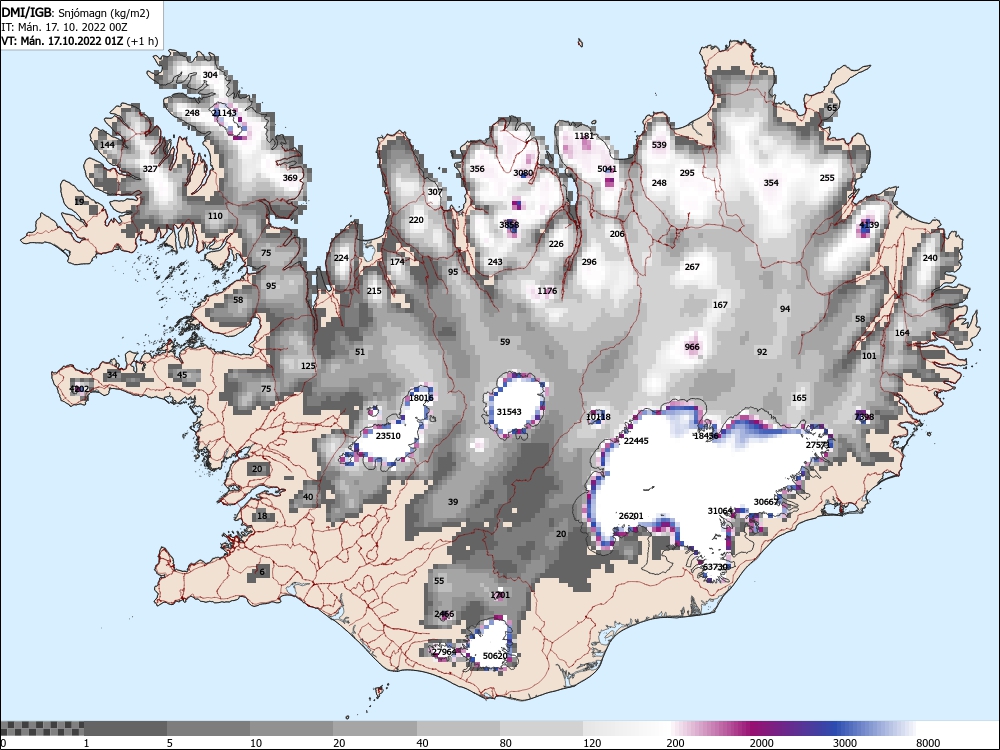Click the map value '144'
The width and height of the screenshot is (1000, 750).
click(x=108, y=145)
